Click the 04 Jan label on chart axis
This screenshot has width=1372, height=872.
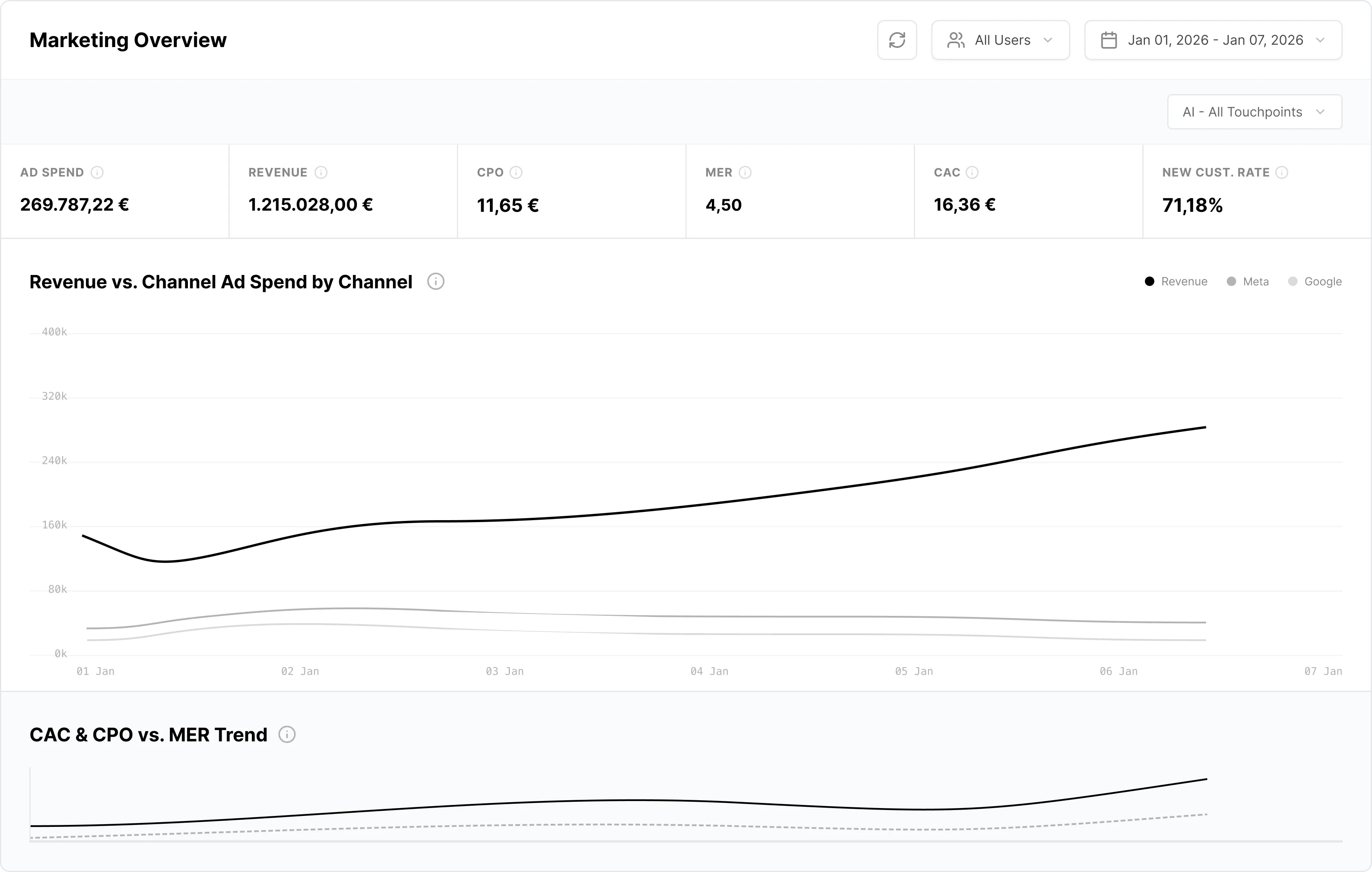point(709,672)
